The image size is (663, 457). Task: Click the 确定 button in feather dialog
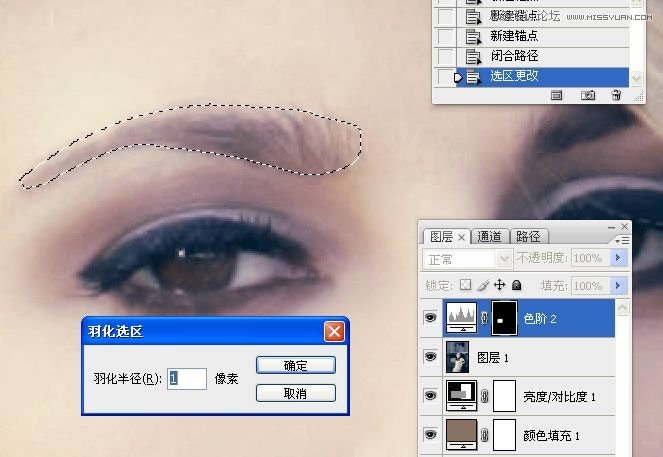[x=295, y=365]
